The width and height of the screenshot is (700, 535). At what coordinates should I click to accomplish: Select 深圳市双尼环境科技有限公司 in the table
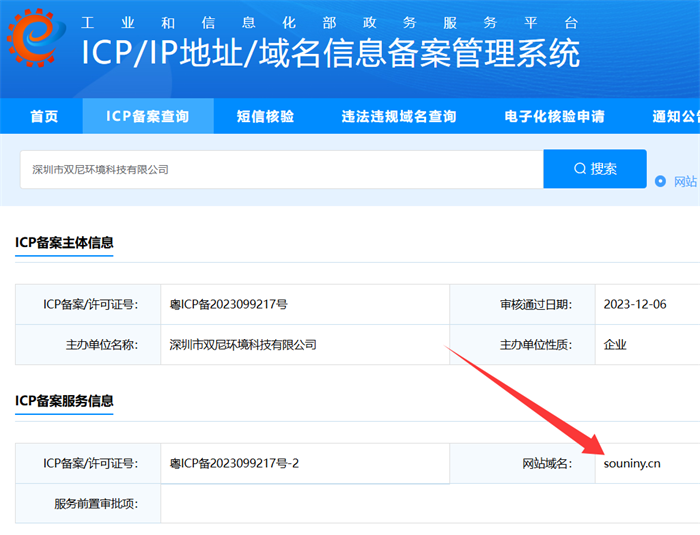click(243, 345)
